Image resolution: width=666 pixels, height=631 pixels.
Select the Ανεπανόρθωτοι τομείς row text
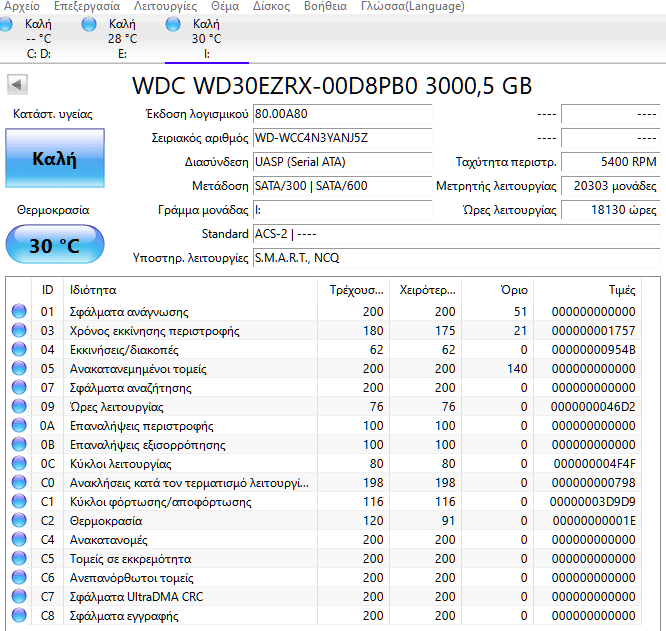pos(131,578)
